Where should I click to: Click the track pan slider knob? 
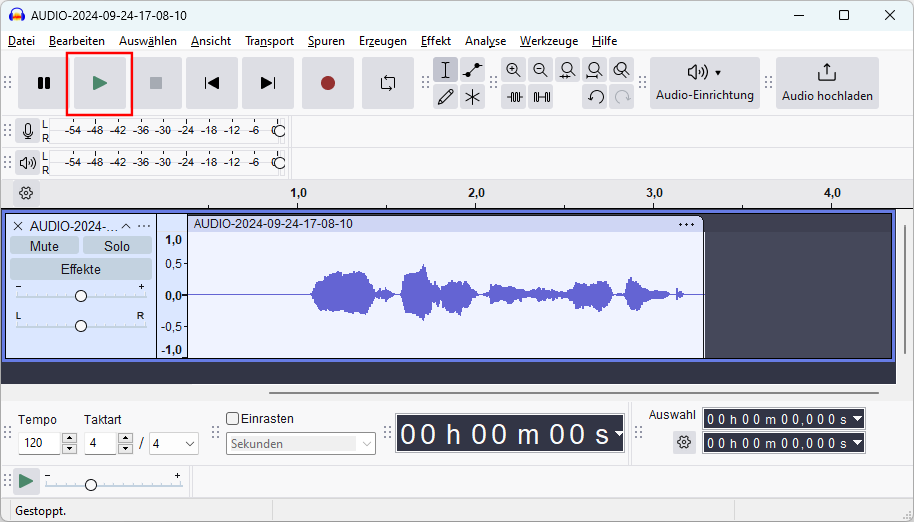[x=81, y=326]
